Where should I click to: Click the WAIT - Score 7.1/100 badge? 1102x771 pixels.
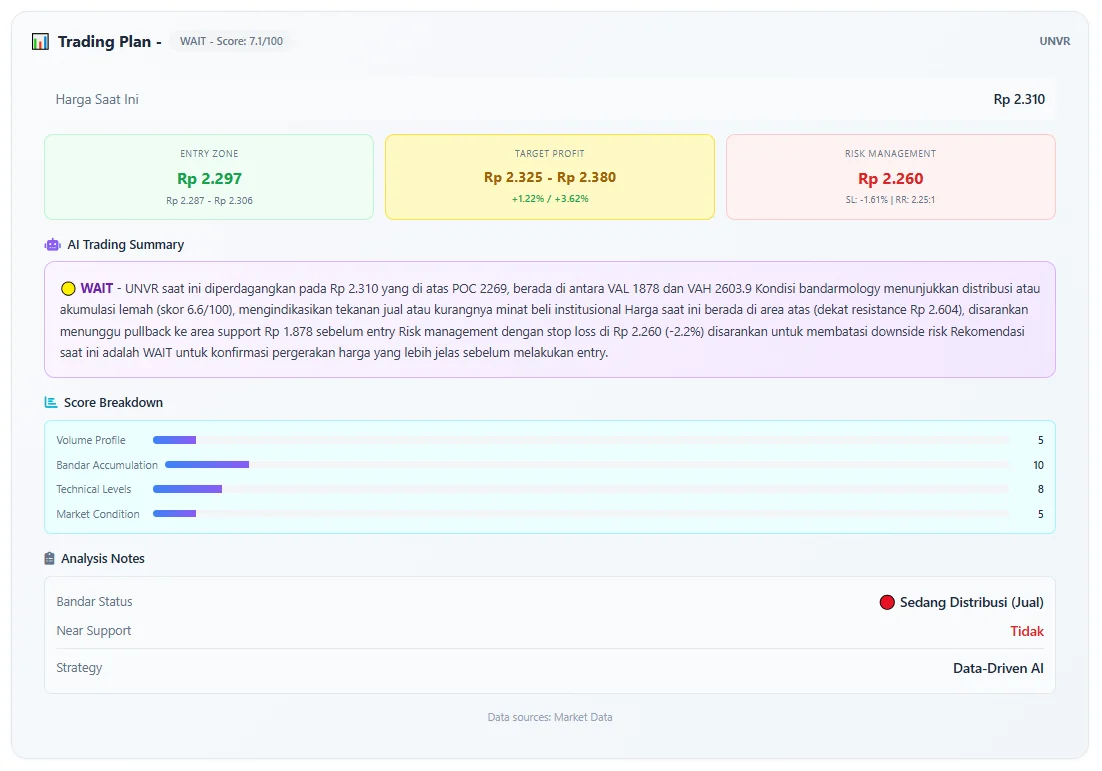[x=231, y=42]
